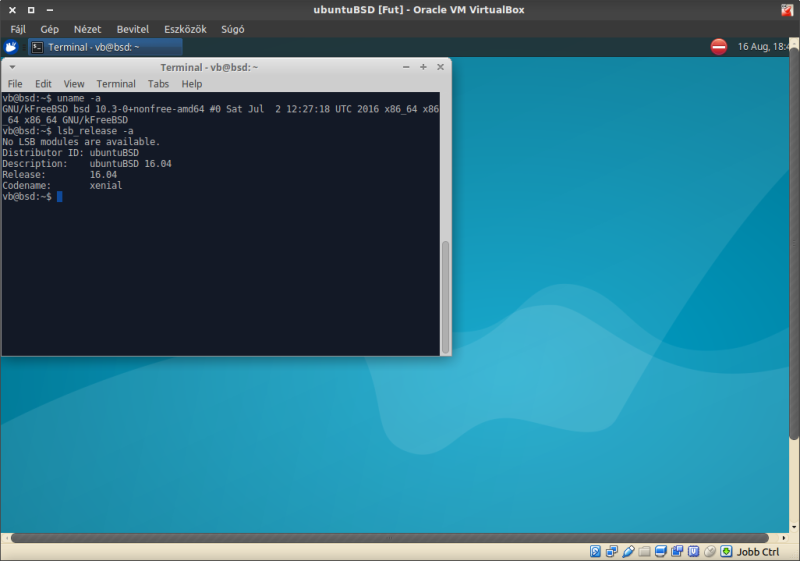Open the terminal window menu arrow

(12, 67)
